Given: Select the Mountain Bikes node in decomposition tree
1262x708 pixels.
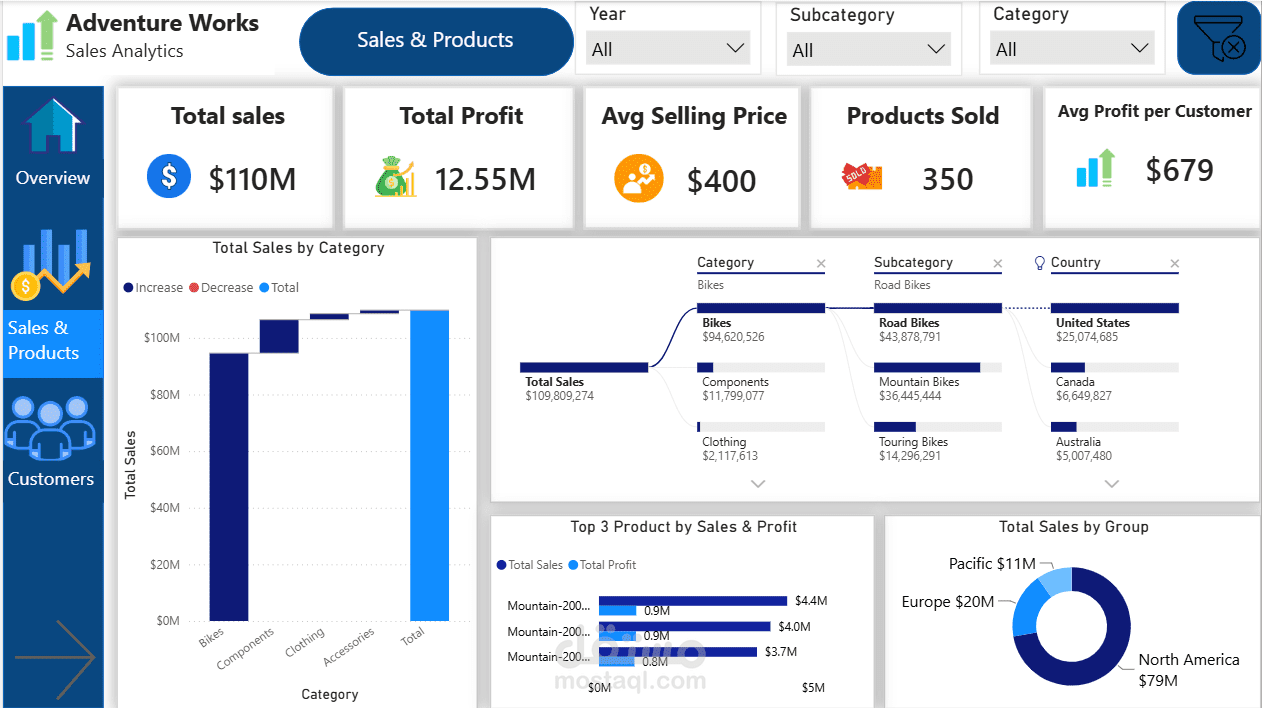Looking at the screenshot, I should coord(937,381).
